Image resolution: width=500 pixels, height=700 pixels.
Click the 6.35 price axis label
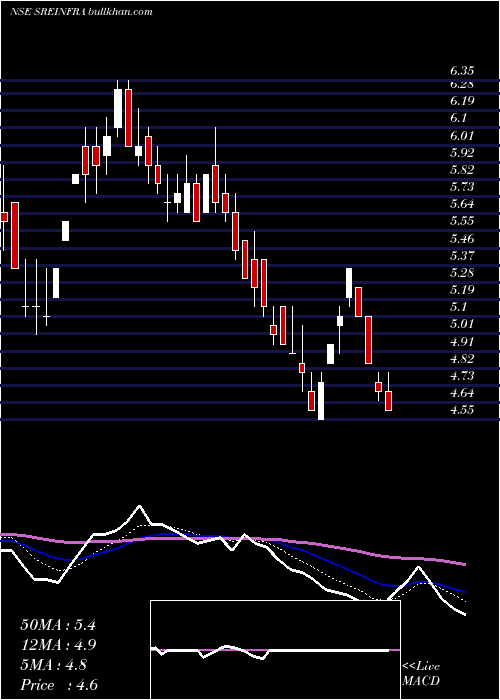point(462,71)
